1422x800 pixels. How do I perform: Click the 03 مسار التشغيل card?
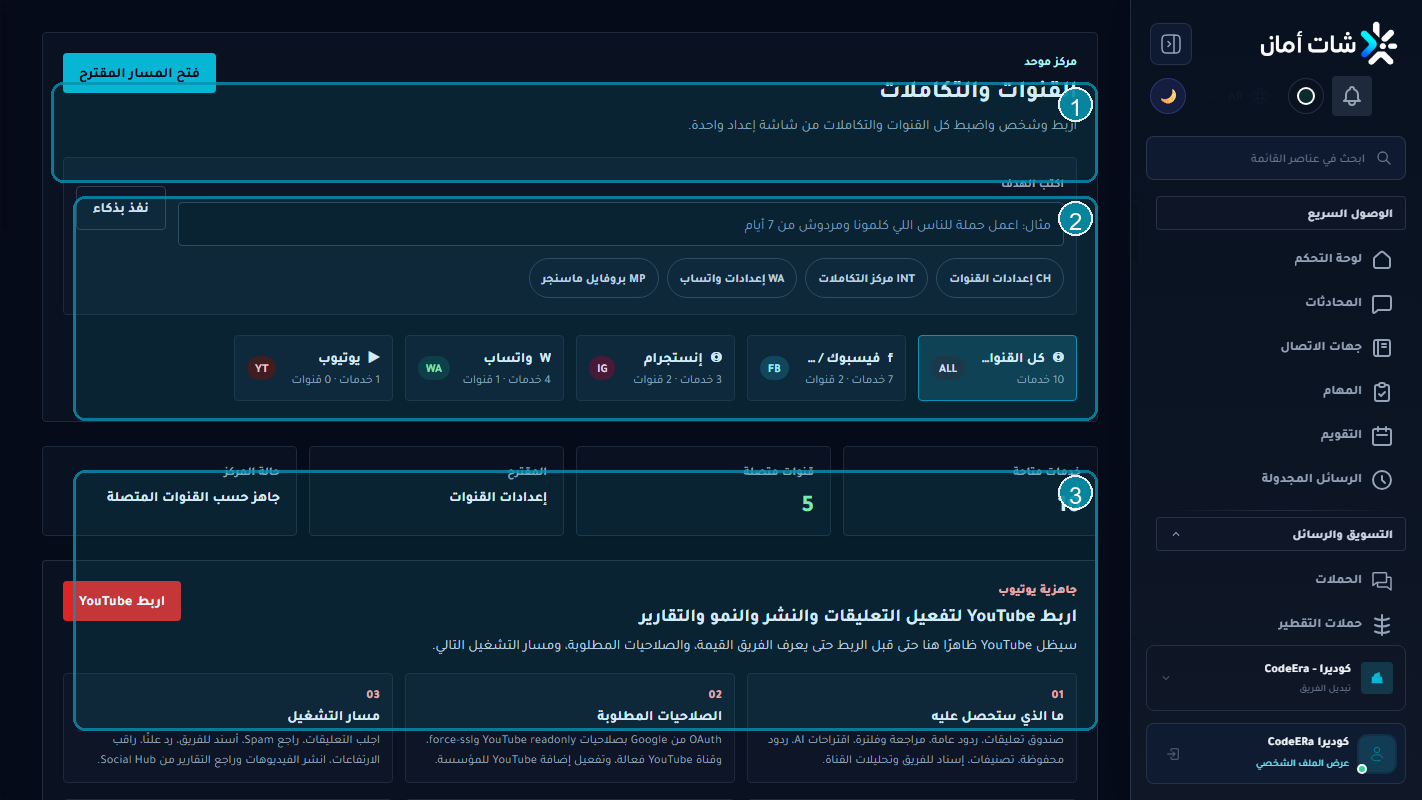(228, 727)
